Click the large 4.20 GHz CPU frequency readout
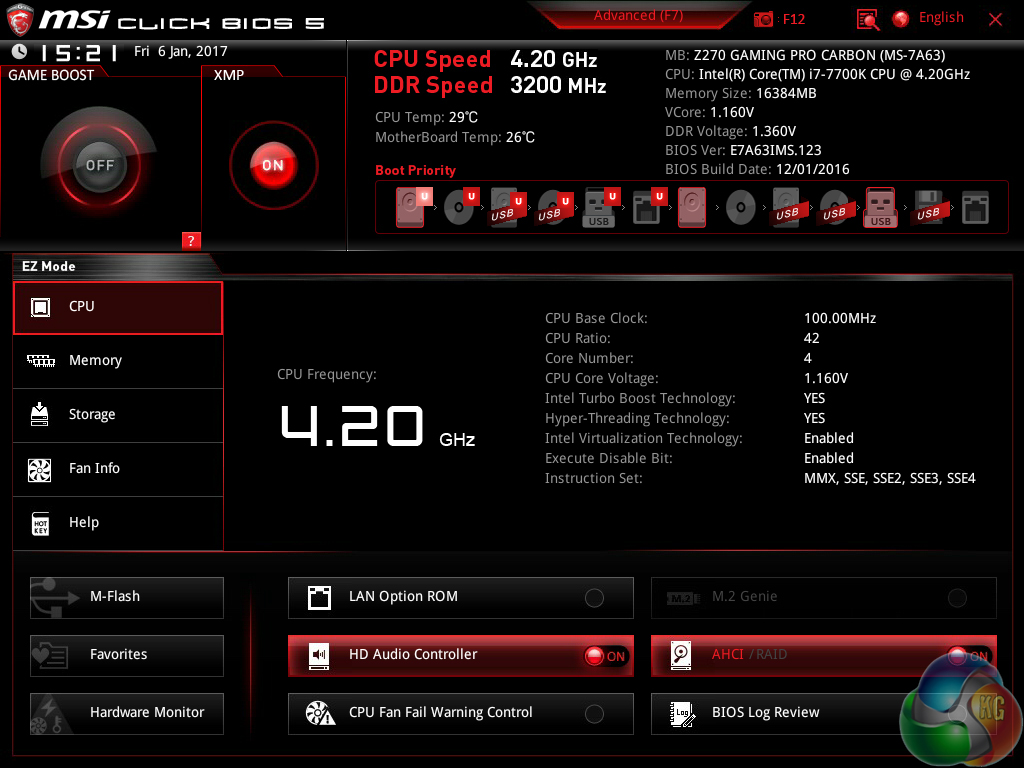Viewport: 1024px width, 768px height. tap(378, 426)
